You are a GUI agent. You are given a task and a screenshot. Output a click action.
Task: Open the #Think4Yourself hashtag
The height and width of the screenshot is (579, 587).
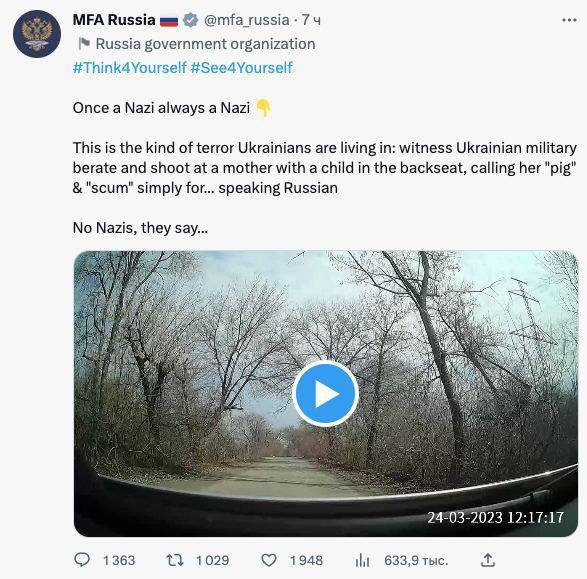130,68
